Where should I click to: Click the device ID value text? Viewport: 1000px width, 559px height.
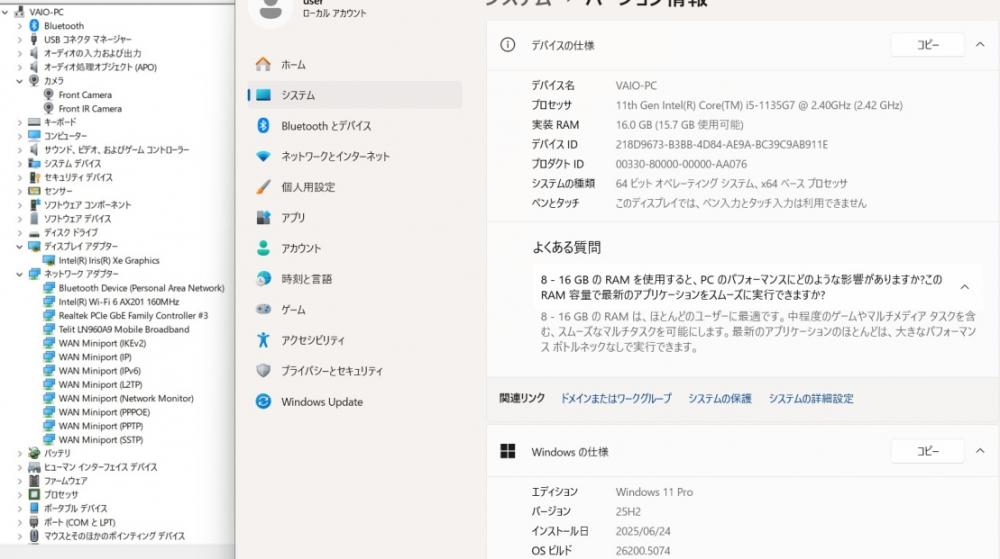721,145
